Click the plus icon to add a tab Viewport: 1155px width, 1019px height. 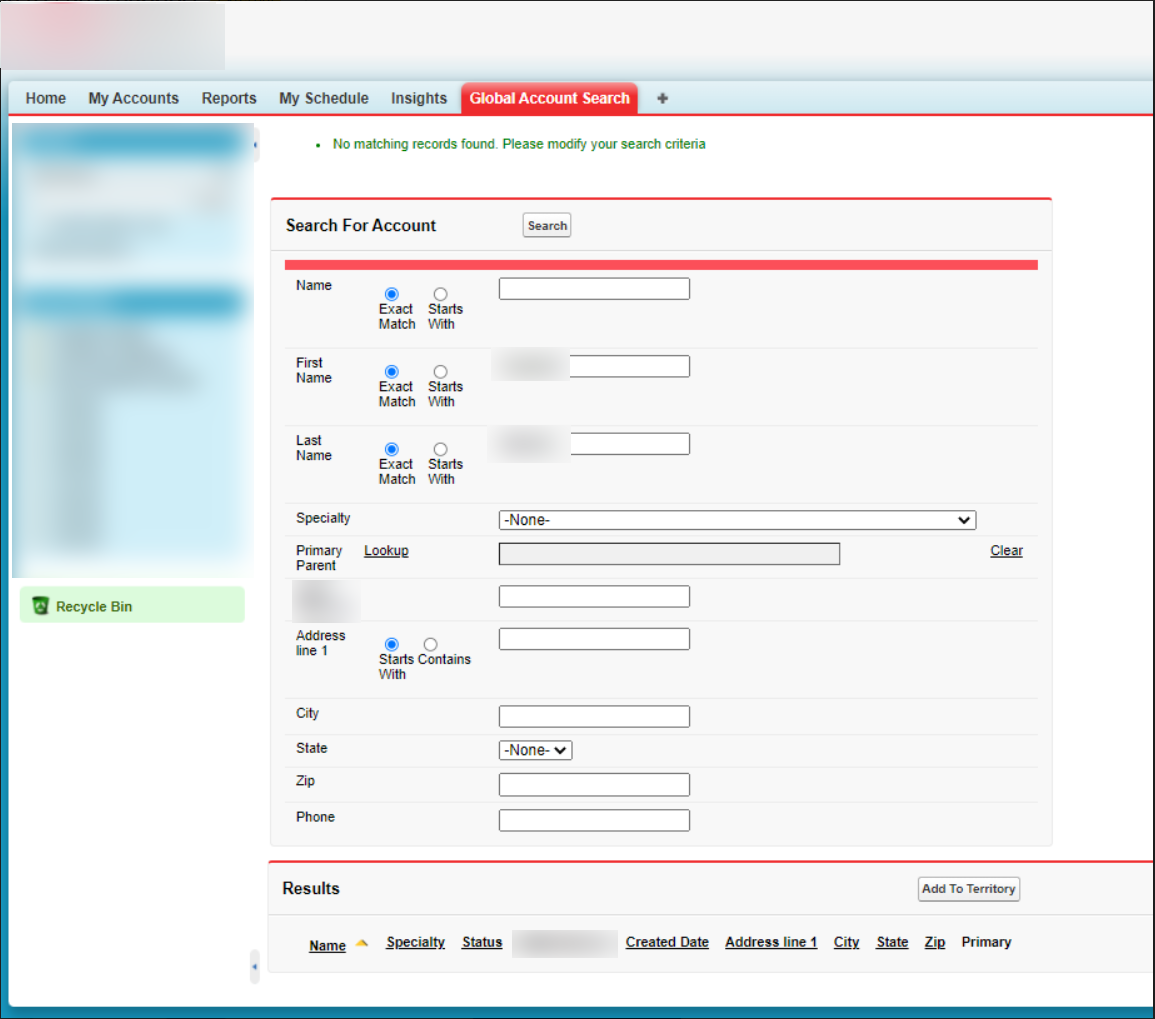(662, 98)
